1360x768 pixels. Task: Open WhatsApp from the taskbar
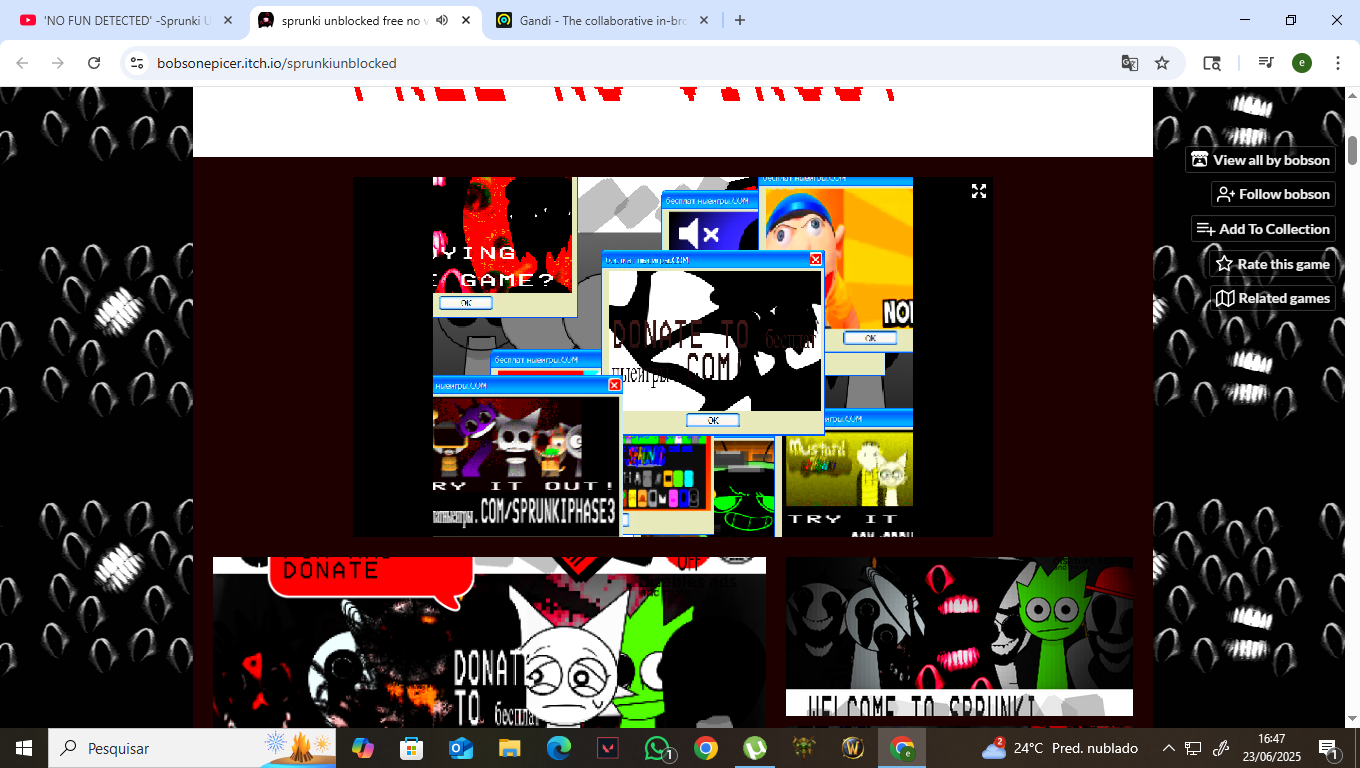pos(657,748)
